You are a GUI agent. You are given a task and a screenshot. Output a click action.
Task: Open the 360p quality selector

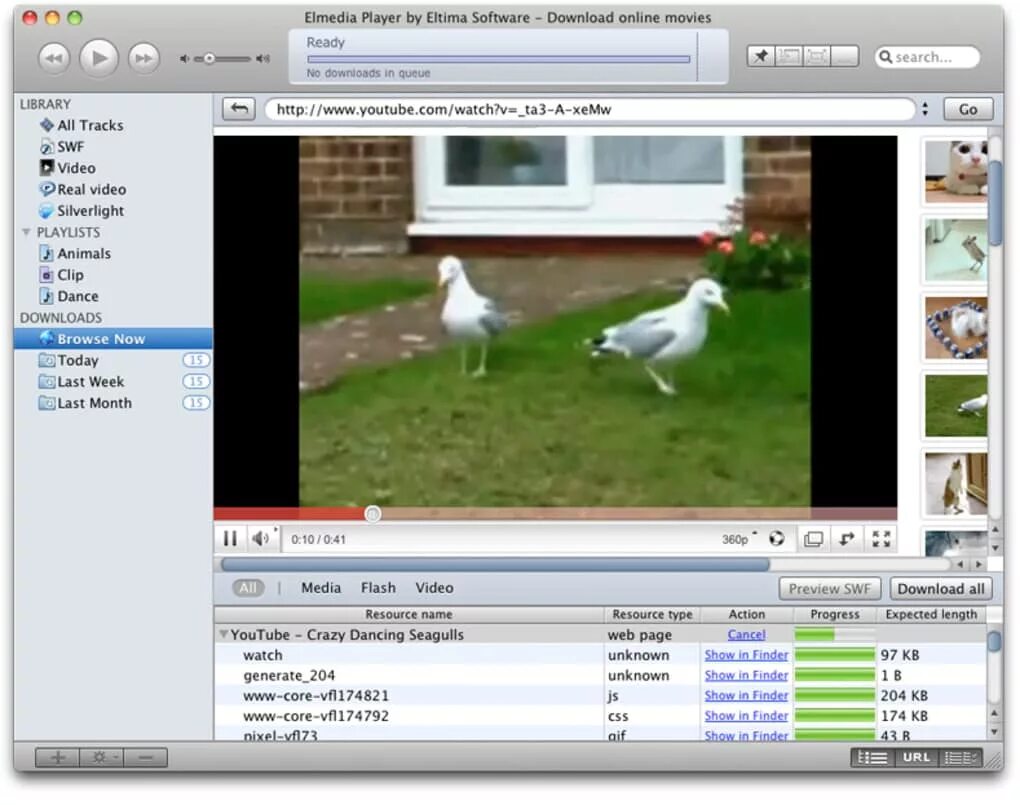(739, 539)
